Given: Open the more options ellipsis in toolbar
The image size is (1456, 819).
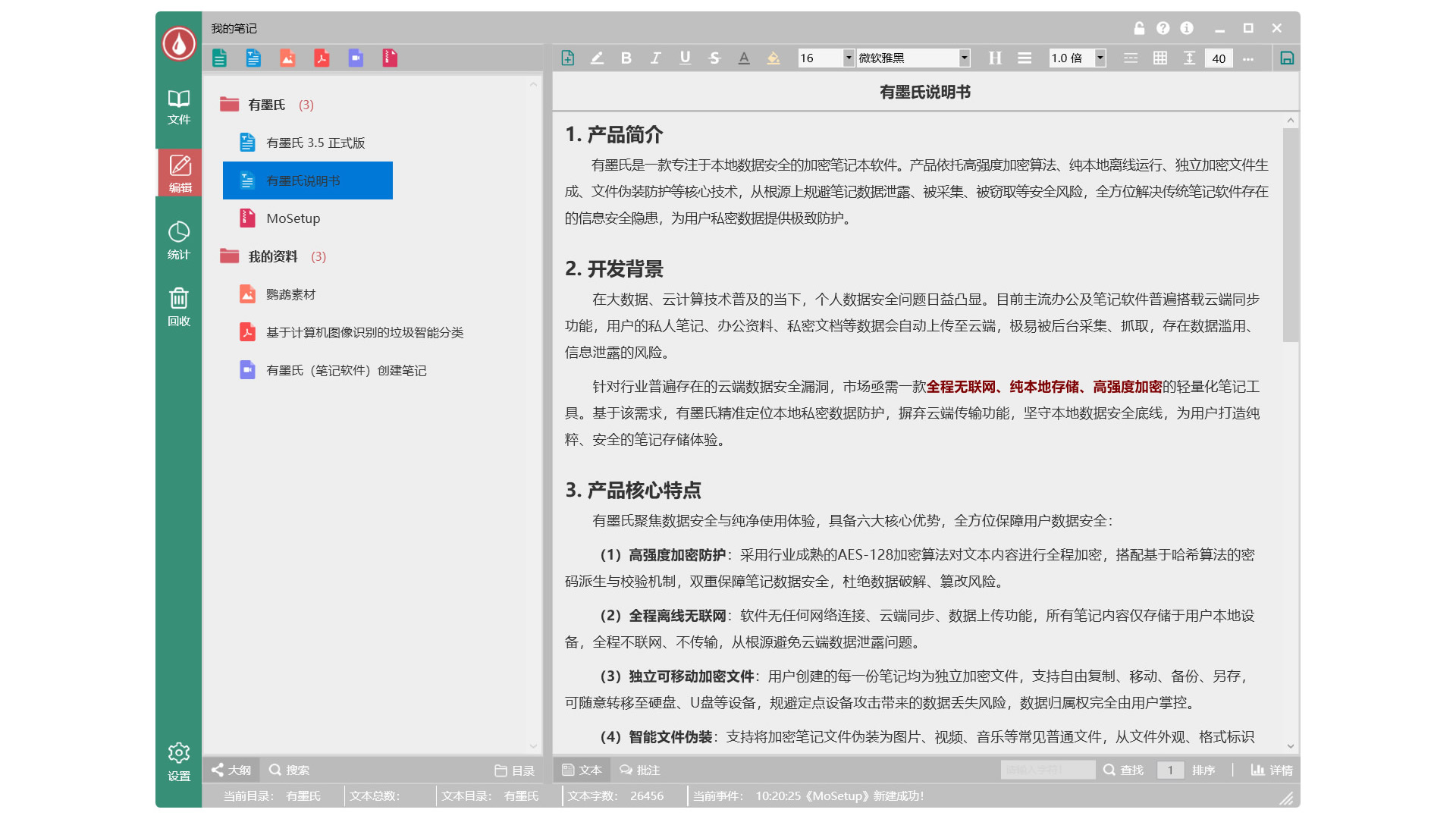Looking at the screenshot, I should 1248,58.
